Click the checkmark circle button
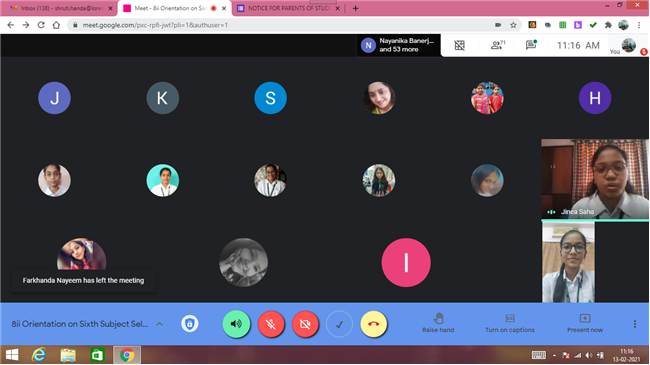Screen dimensions: 650x365 339,324
